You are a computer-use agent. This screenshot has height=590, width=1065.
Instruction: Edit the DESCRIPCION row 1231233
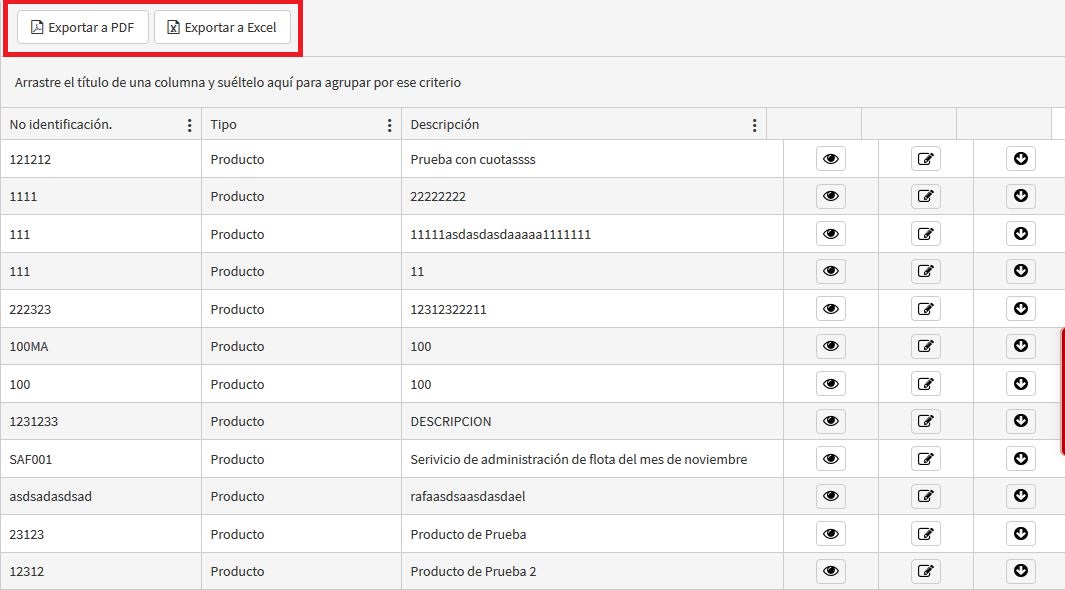[x=925, y=422]
